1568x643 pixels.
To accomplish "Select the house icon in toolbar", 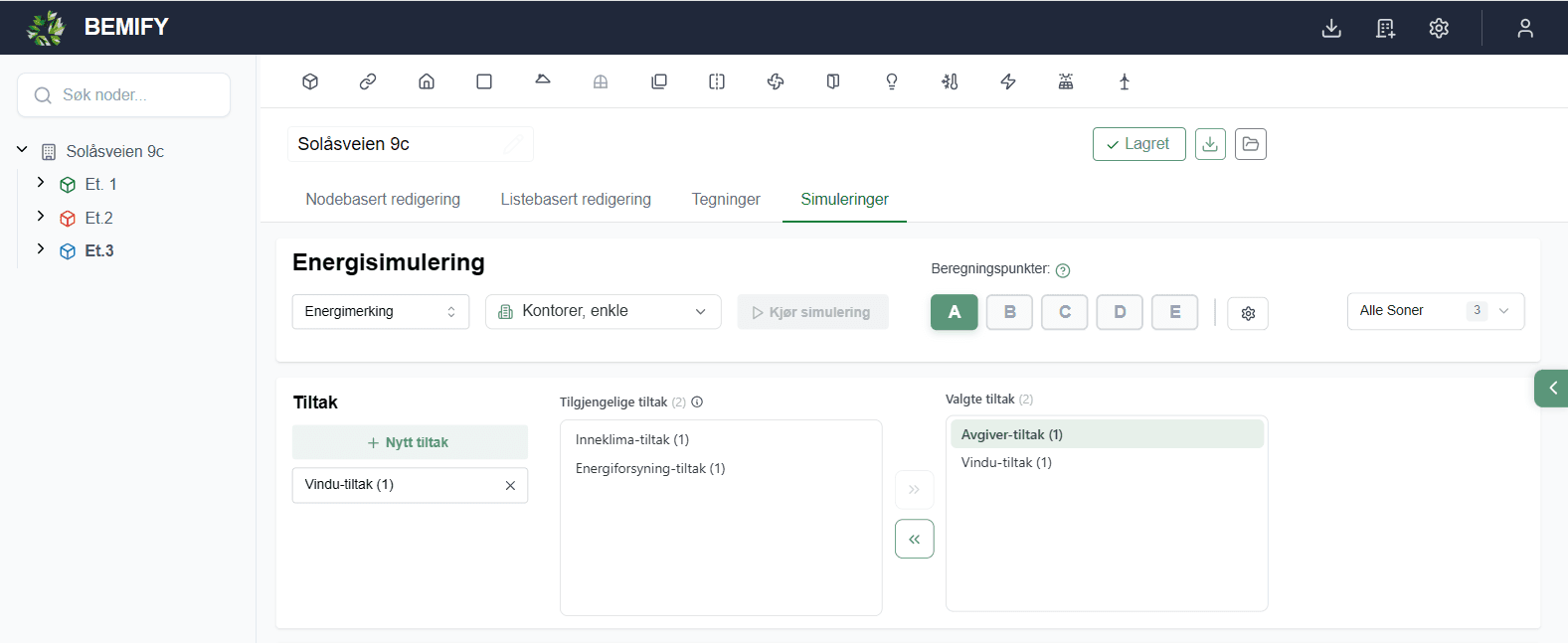I will coord(427,81).
